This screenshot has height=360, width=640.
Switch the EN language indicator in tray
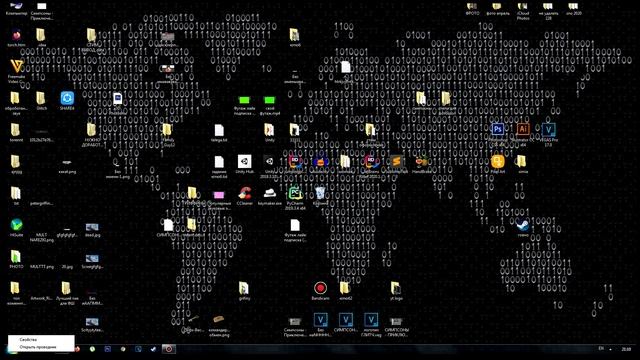601,349
